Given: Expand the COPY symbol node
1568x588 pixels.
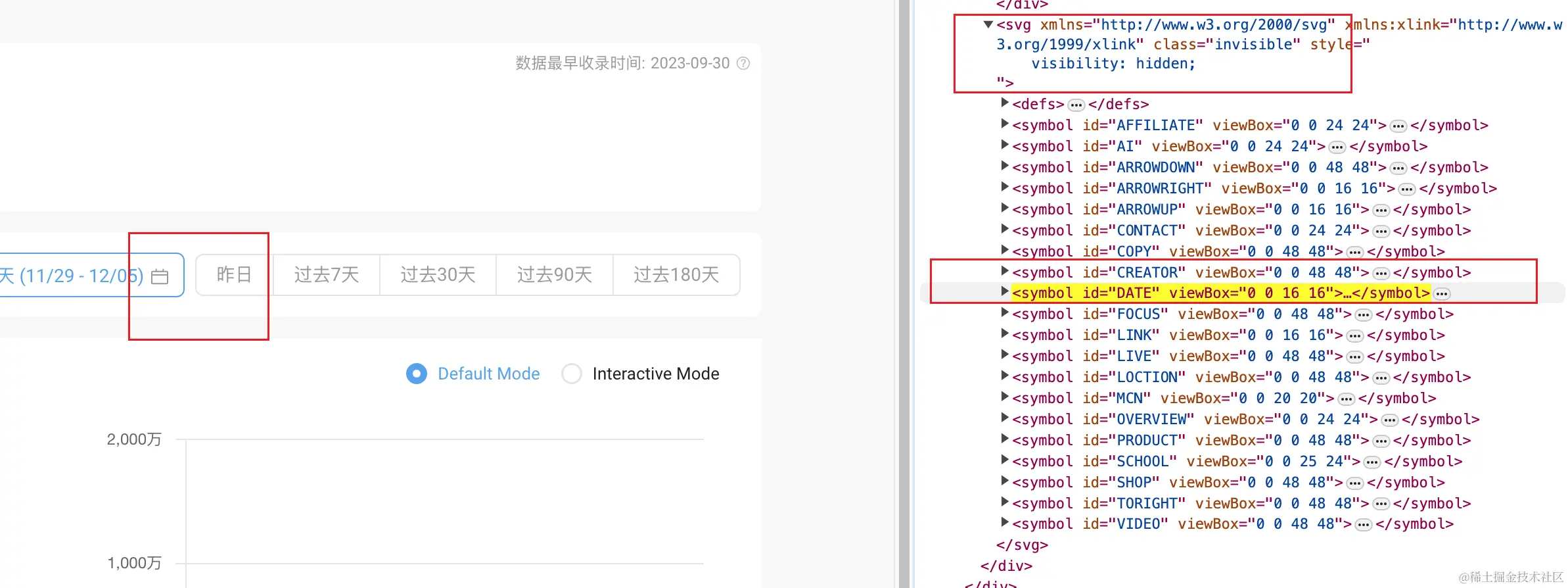Looking at the screenshot, I should pos(1004,250).
